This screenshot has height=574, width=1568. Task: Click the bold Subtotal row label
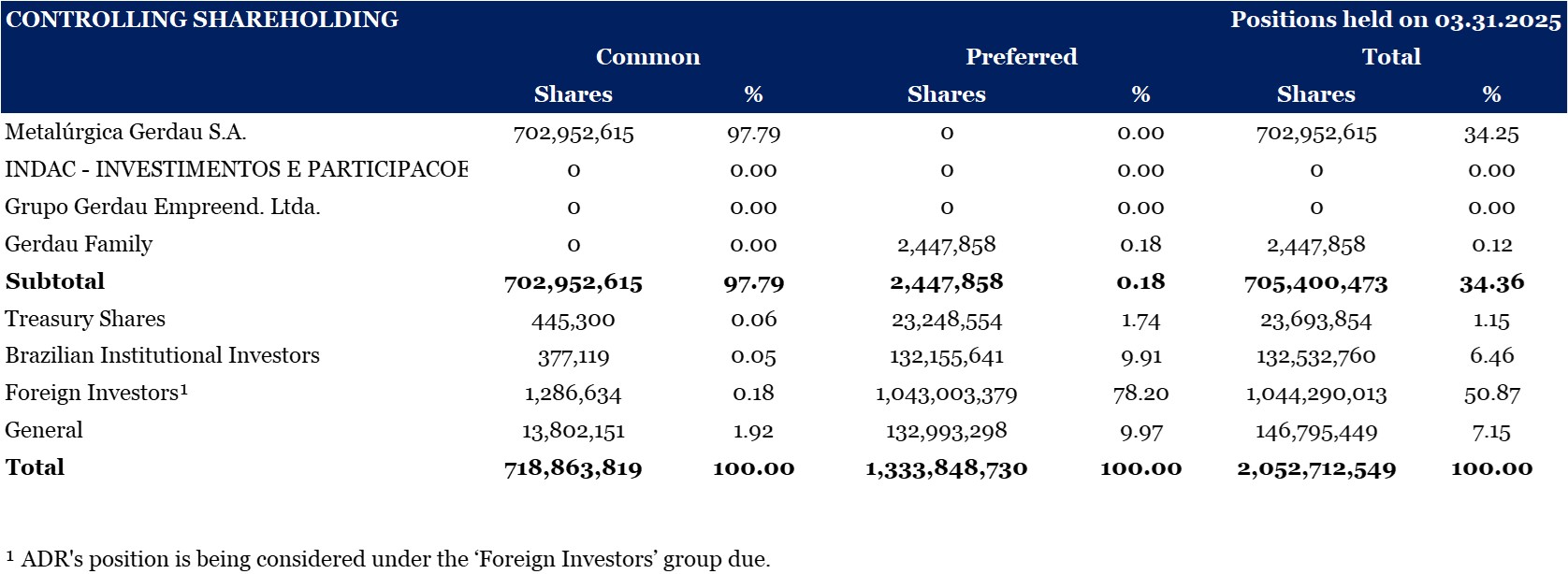pos(55,281)
